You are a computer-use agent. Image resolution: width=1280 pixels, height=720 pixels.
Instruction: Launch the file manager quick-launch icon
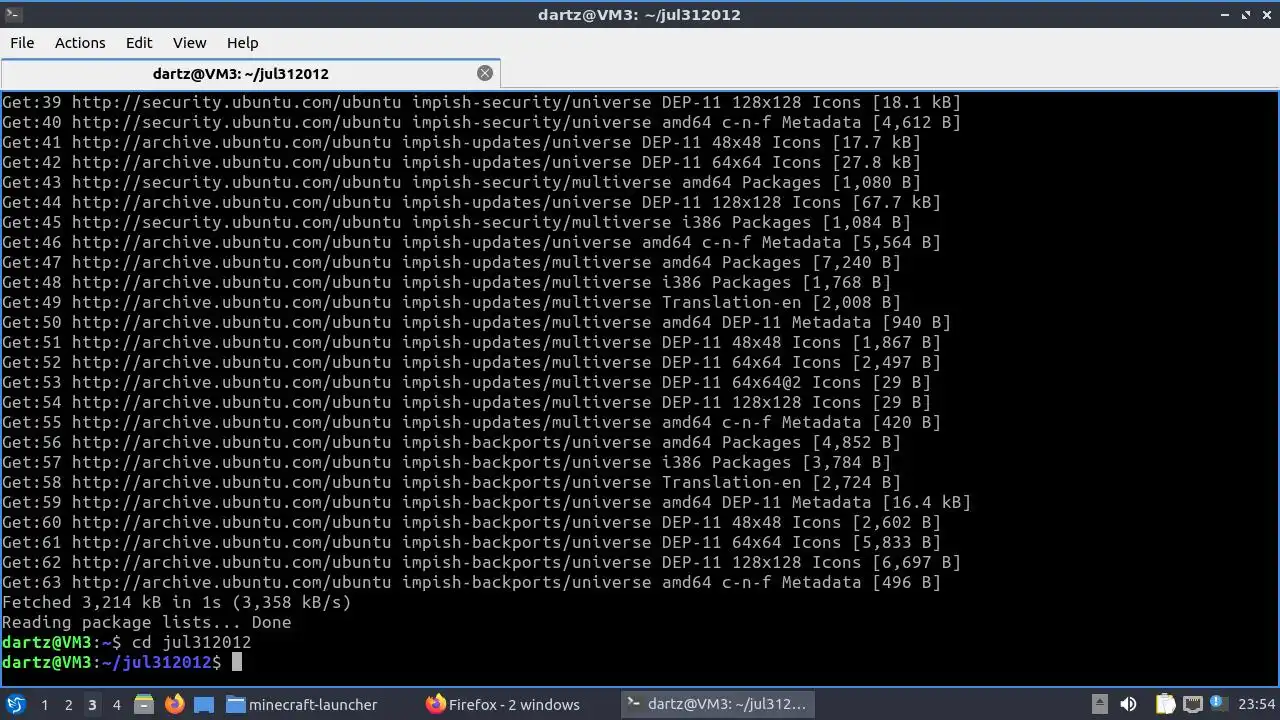tap(144, 704)
